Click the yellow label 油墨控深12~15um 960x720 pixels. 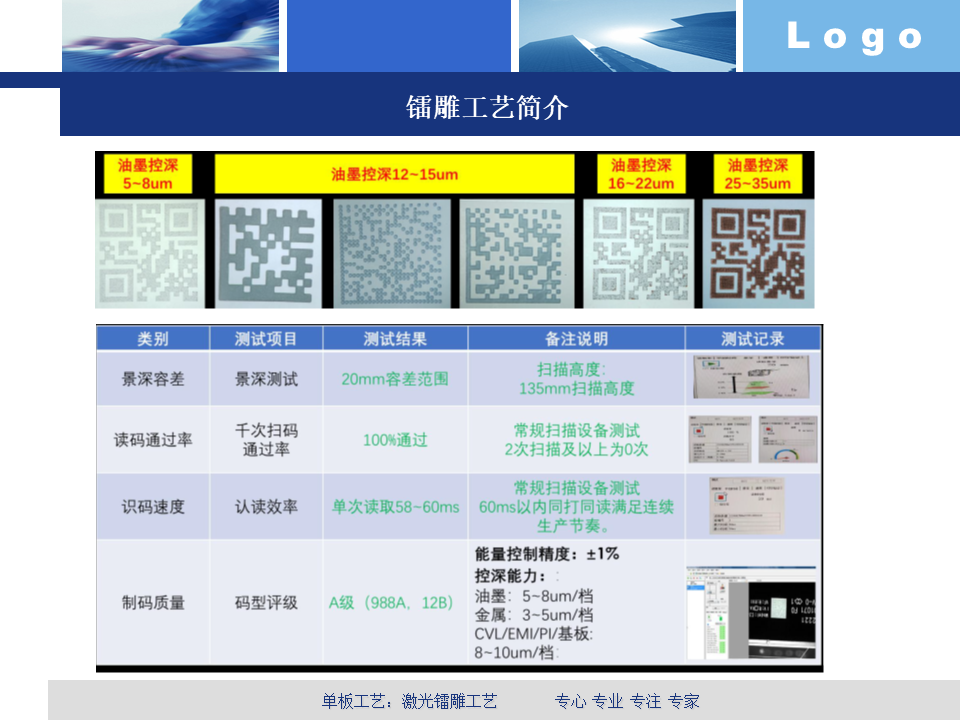click(394, 174)
